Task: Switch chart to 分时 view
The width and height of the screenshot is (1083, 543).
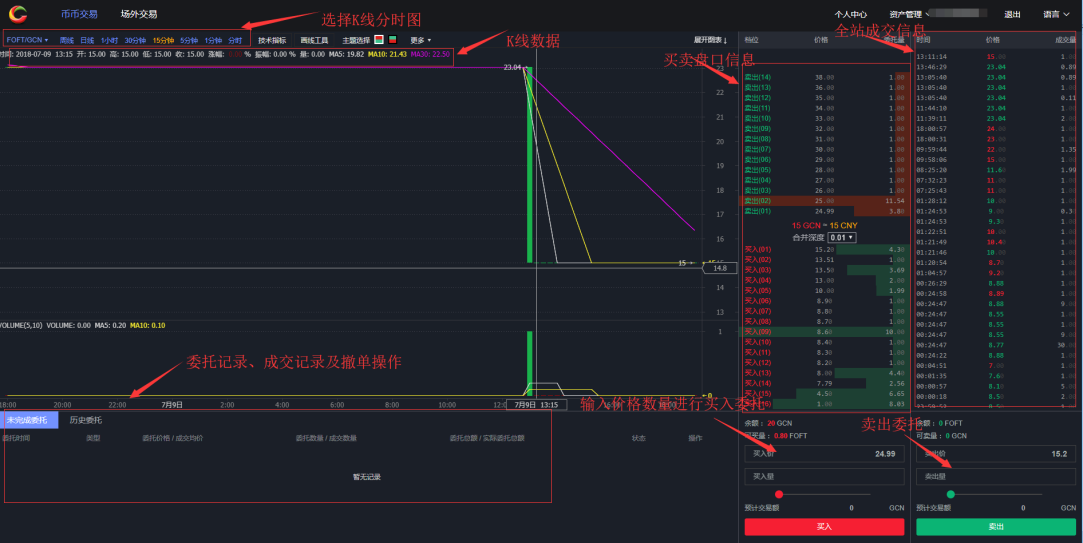Action: coord(235,40)
